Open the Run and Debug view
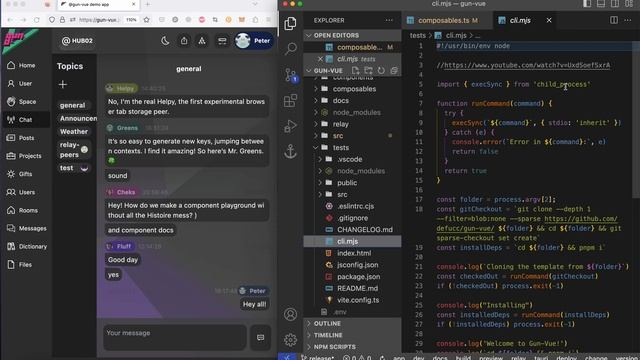 click(290, 126)
